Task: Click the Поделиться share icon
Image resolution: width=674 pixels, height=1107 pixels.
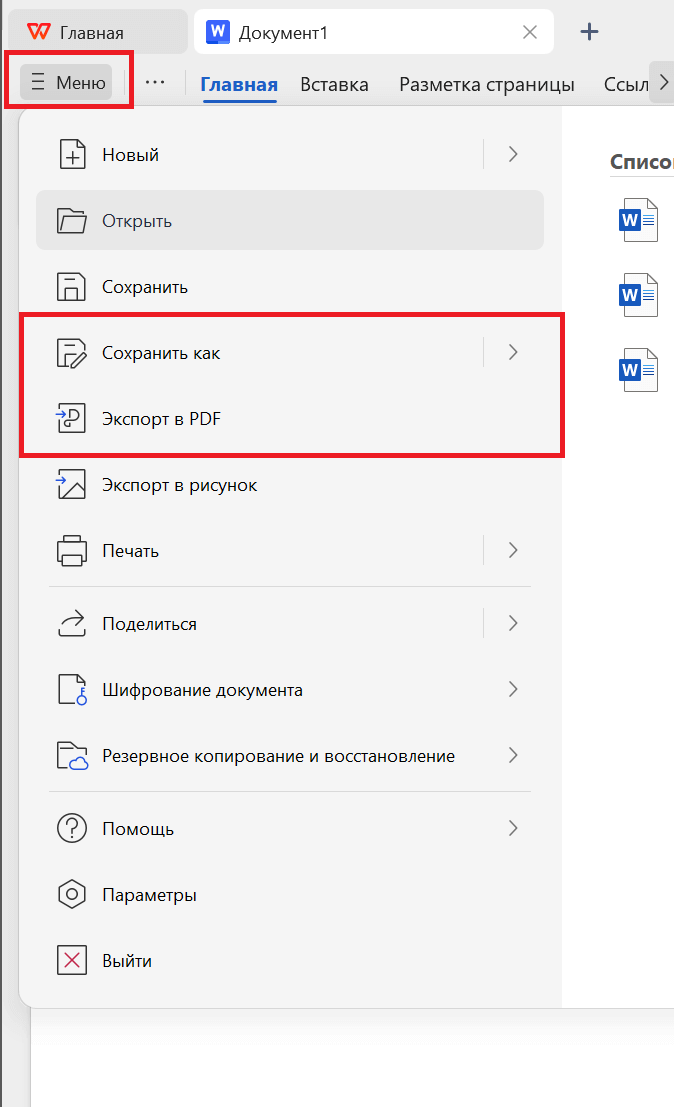Action: tap(72, 623)
